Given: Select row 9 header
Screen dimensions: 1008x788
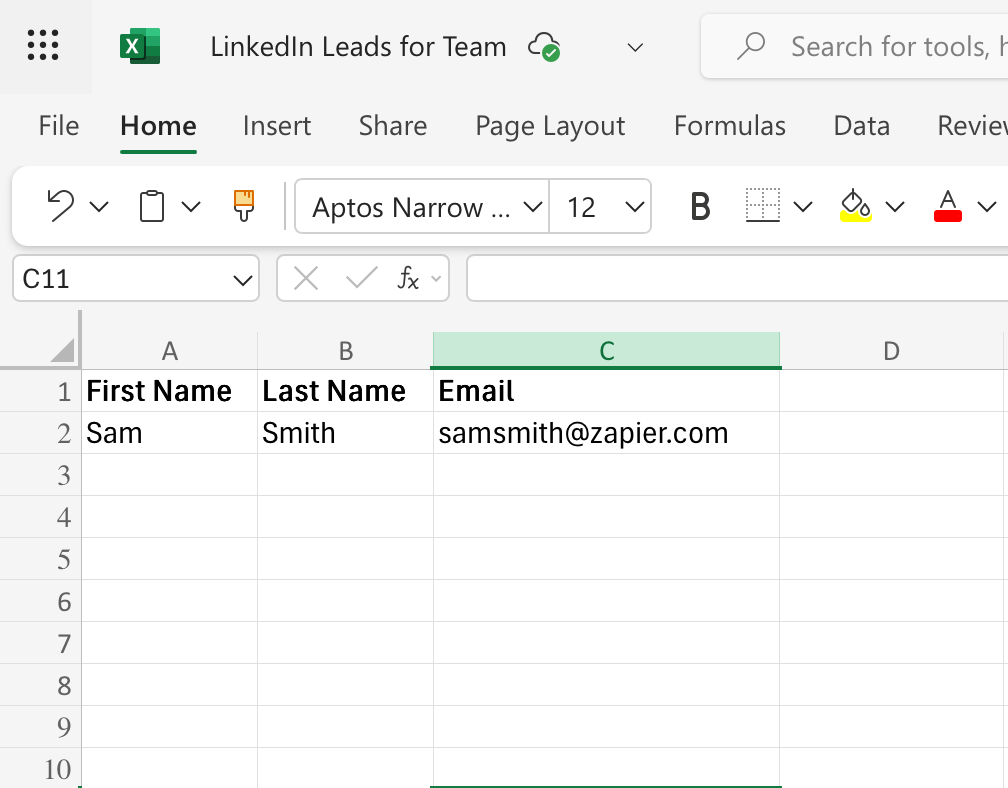Looking at the screenshot, I should [x=40, y=727].
